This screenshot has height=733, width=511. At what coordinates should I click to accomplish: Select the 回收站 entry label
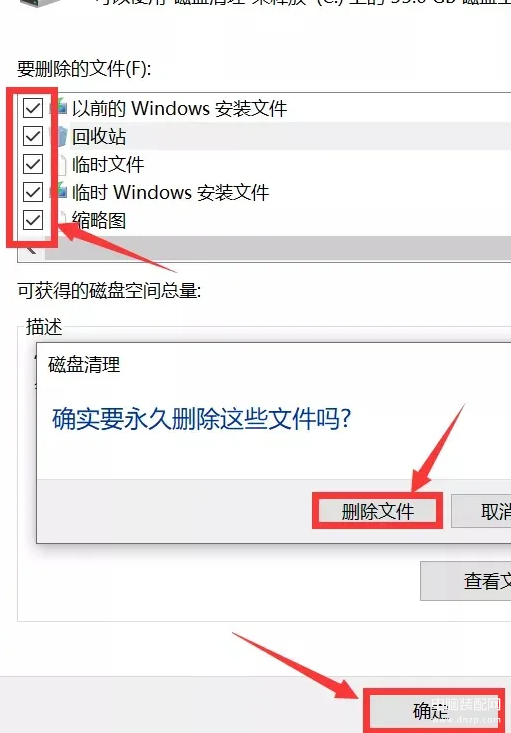point(99,136)
